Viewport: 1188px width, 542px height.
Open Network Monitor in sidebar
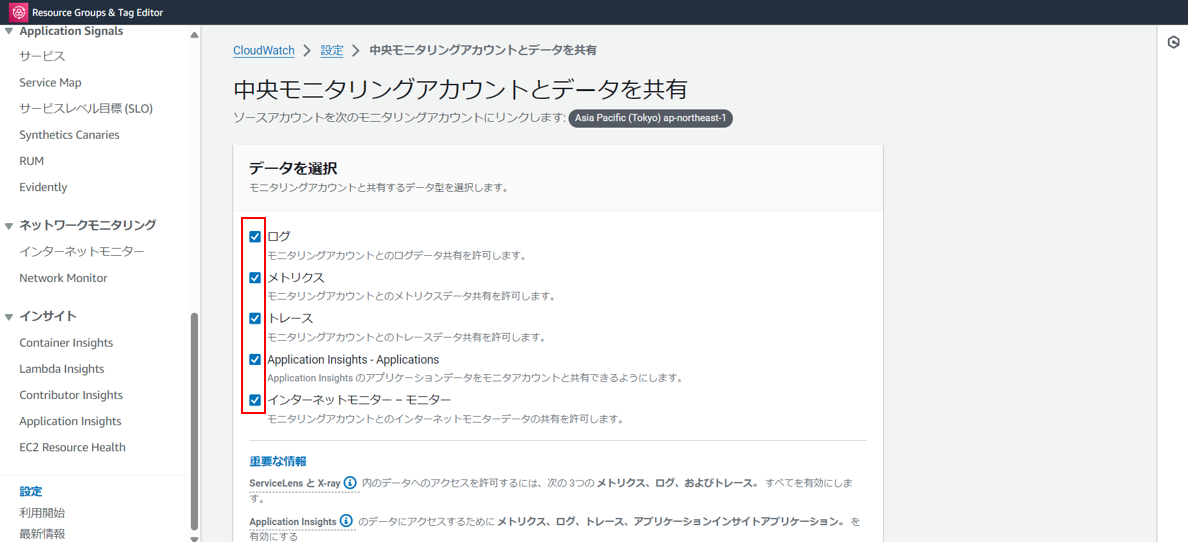coord(64,278)
